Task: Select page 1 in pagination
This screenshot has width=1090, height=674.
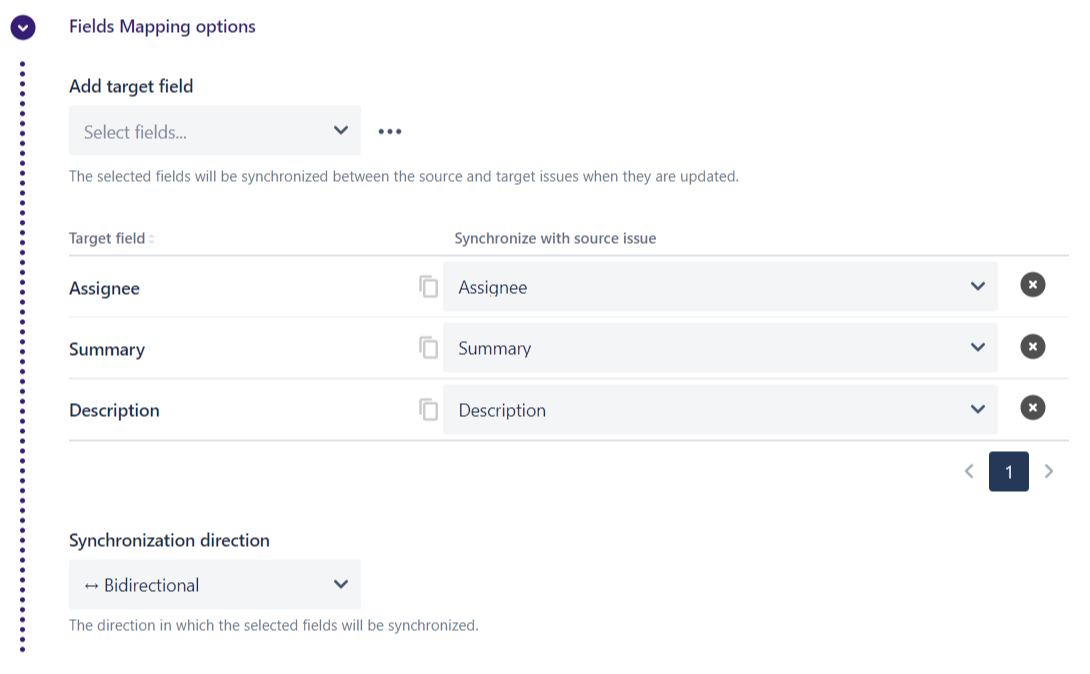Action: click(x=1008, y=471)
